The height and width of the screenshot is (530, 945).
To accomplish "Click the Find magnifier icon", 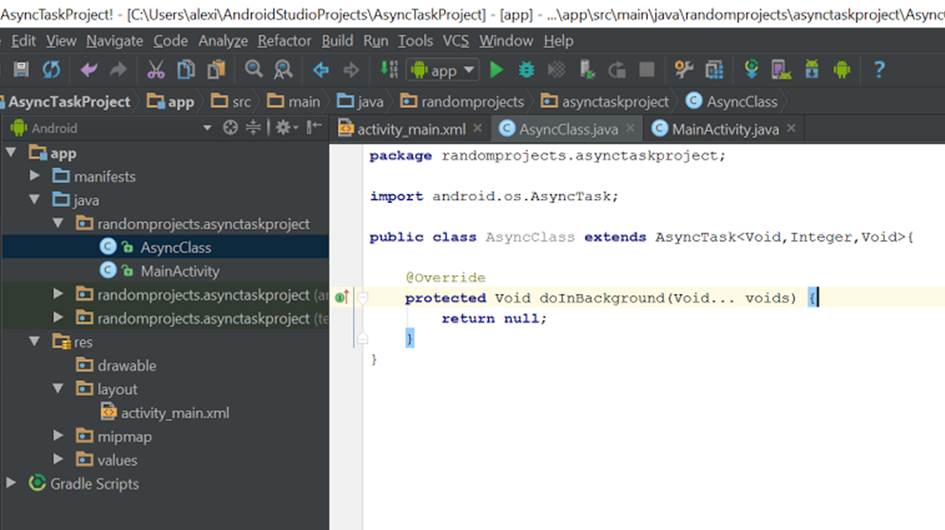I will click(254, 69).
